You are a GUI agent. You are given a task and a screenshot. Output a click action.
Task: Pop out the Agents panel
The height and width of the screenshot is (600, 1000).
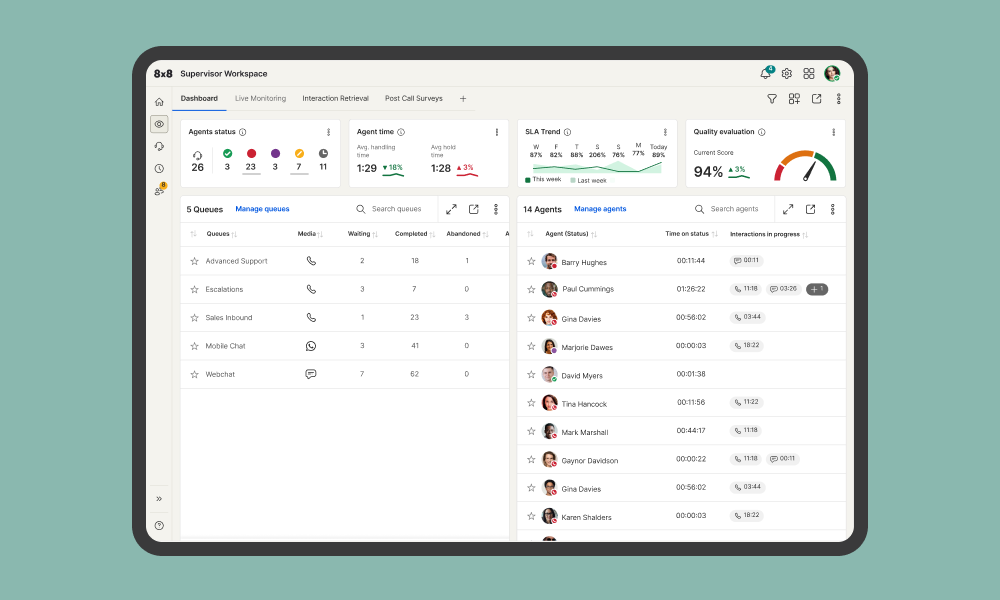(811, 209)
